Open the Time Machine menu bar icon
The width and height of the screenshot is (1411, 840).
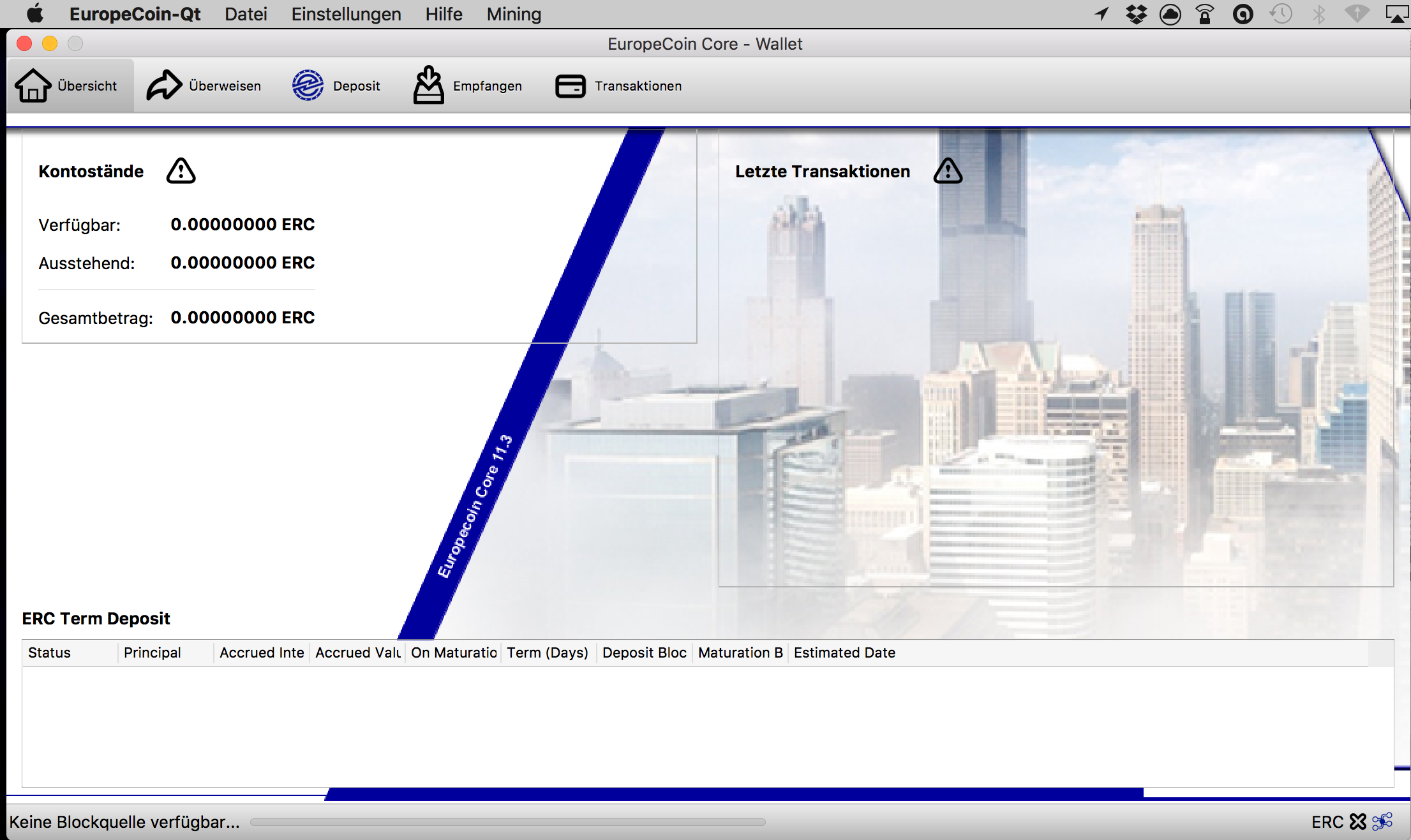click(x=1281, y=14)
